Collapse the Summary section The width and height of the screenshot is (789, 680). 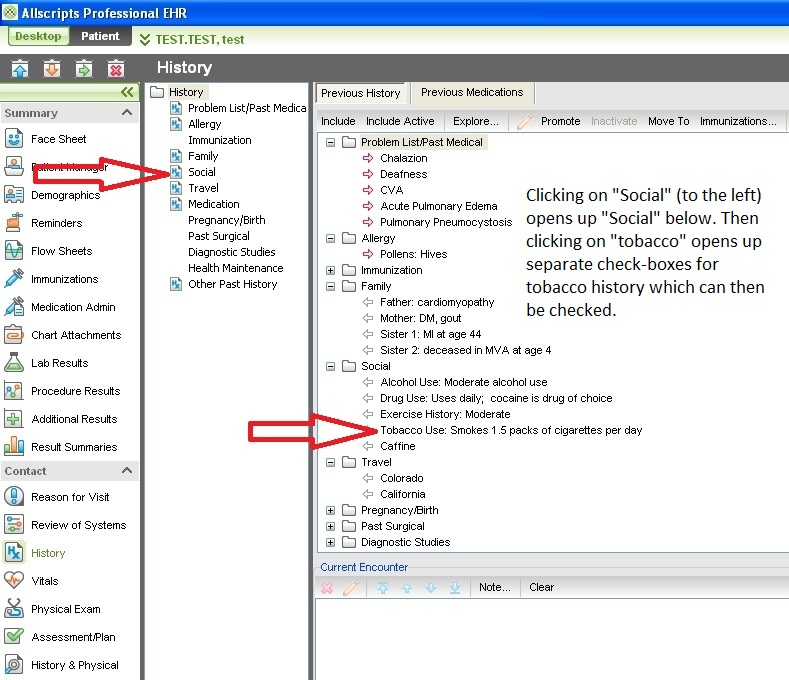point(127,112)
